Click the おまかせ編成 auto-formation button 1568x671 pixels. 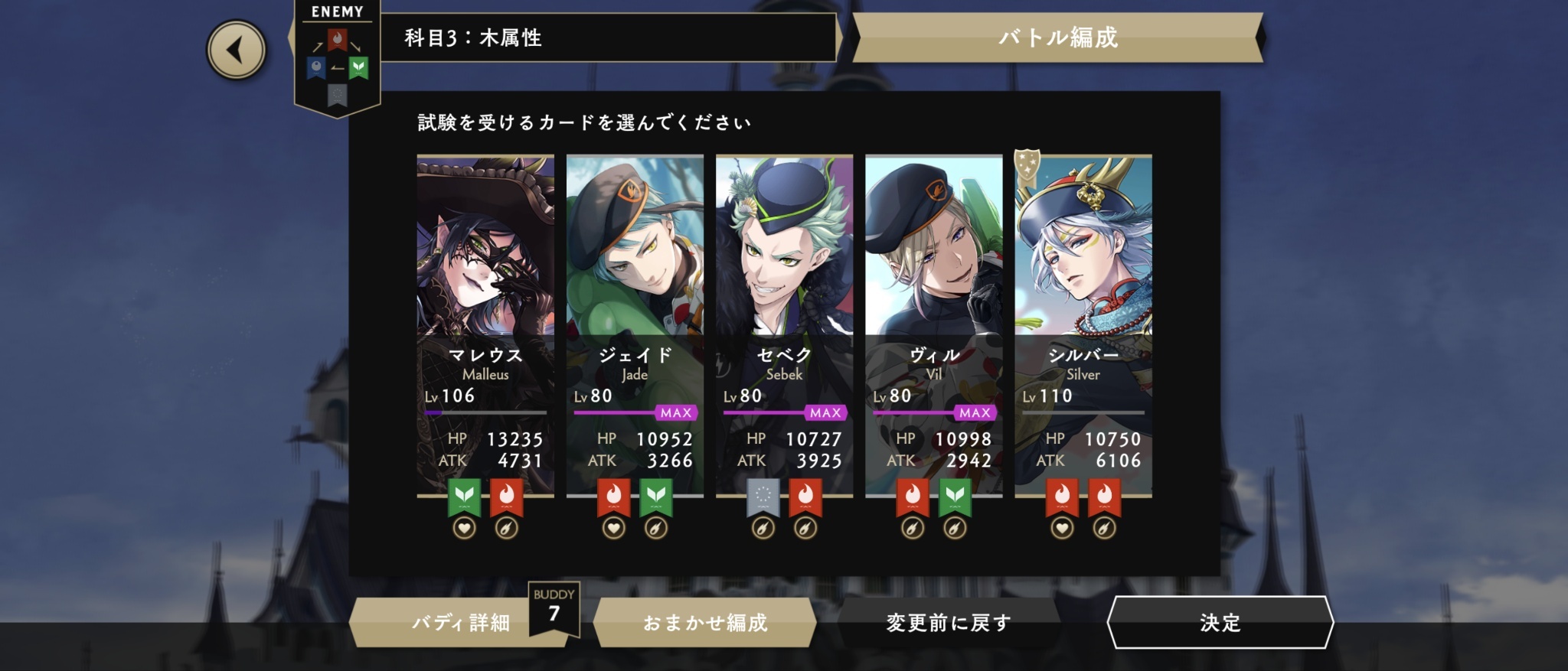(x=705, y=623)
